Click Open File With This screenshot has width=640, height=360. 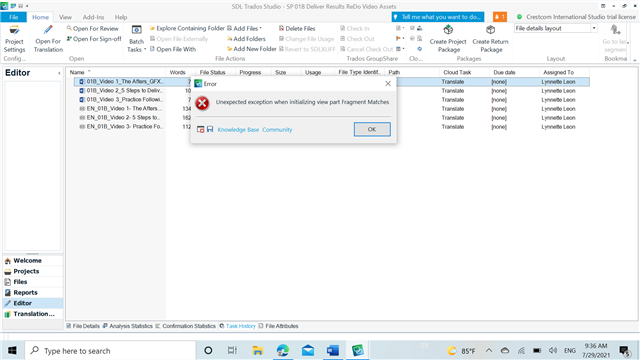[x=173, y=49]
